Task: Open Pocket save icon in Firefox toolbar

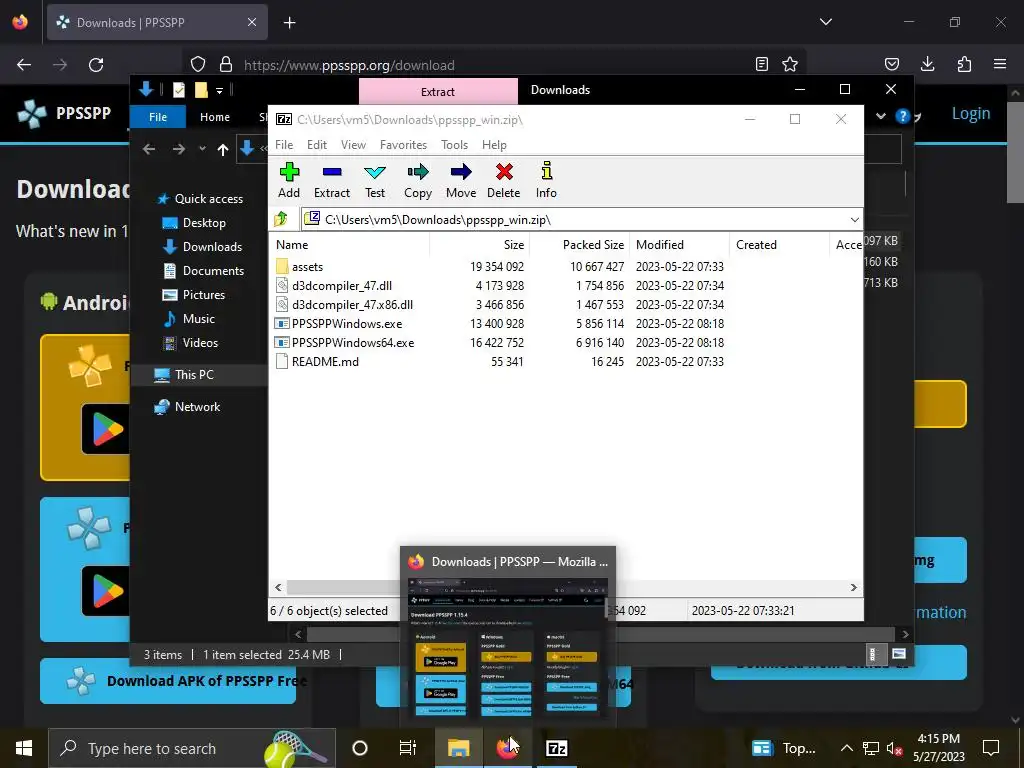Action: click(891, 64)
